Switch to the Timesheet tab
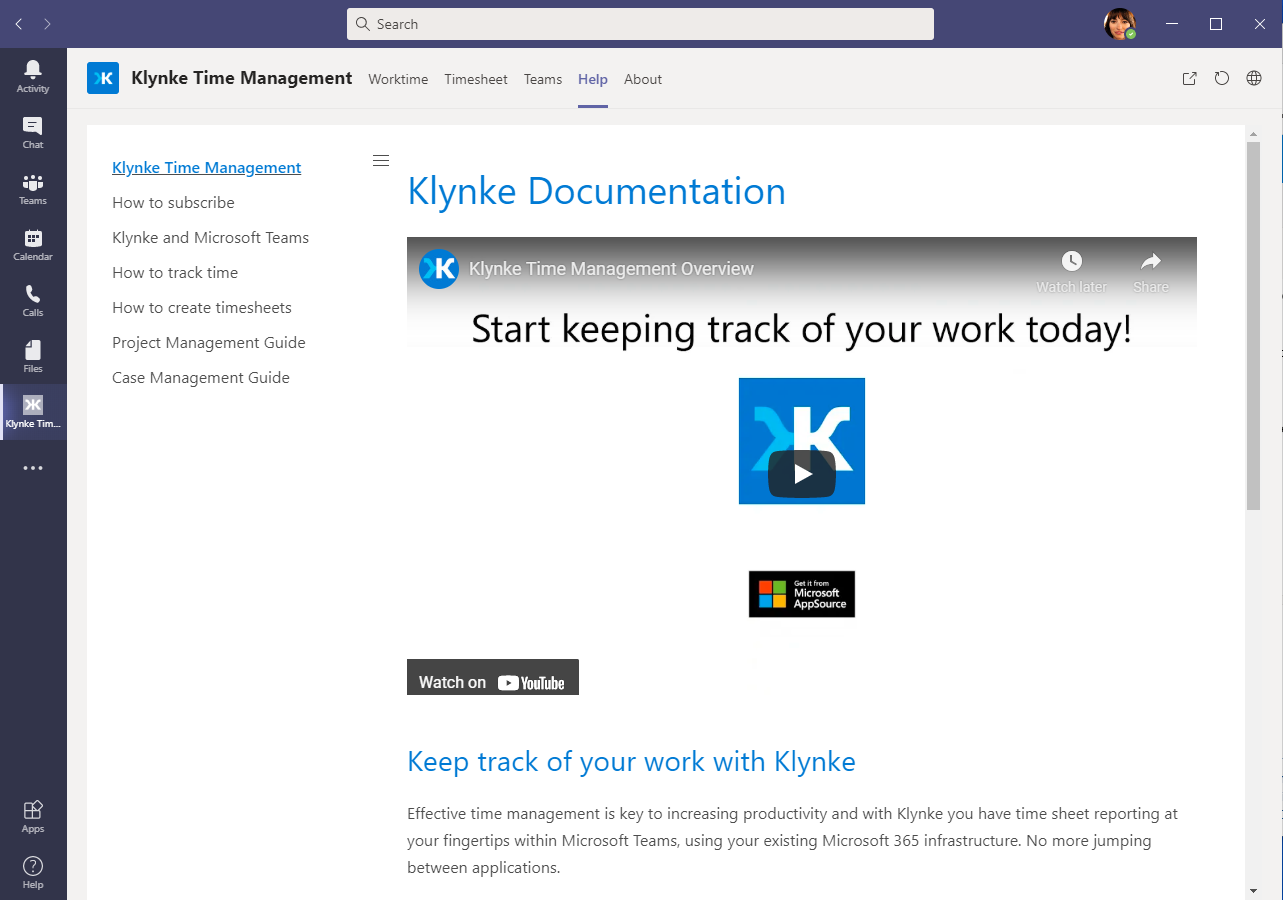This screenshot has height=900, width=1283. [476, 79]
